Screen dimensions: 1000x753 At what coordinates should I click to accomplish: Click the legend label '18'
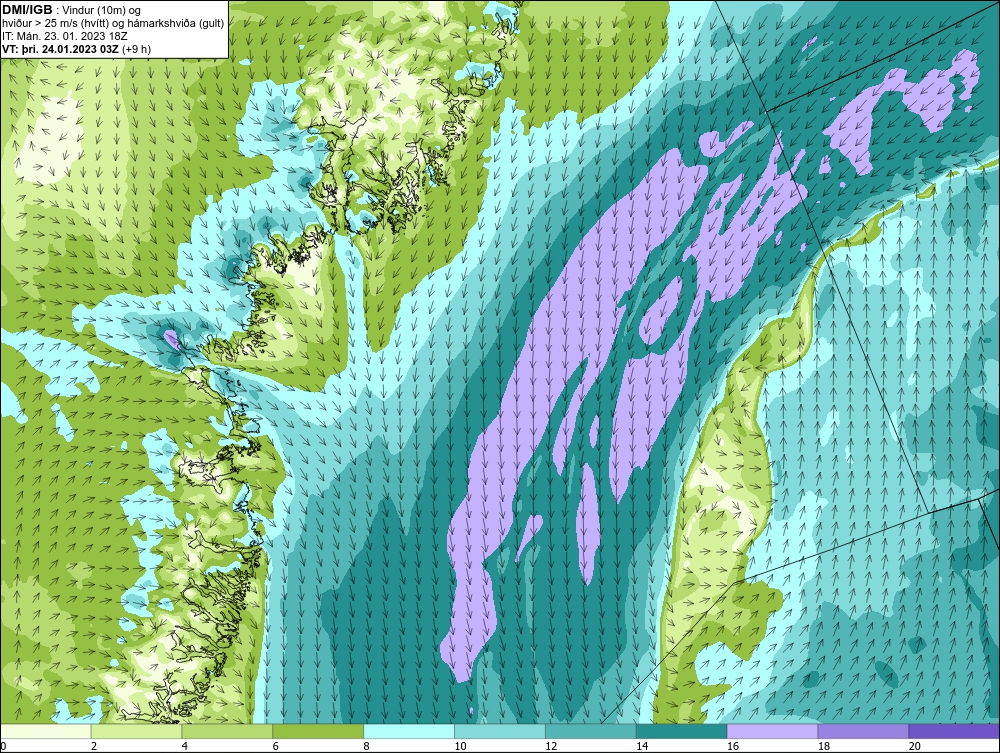pyautogui.click(x=824, y=746)
